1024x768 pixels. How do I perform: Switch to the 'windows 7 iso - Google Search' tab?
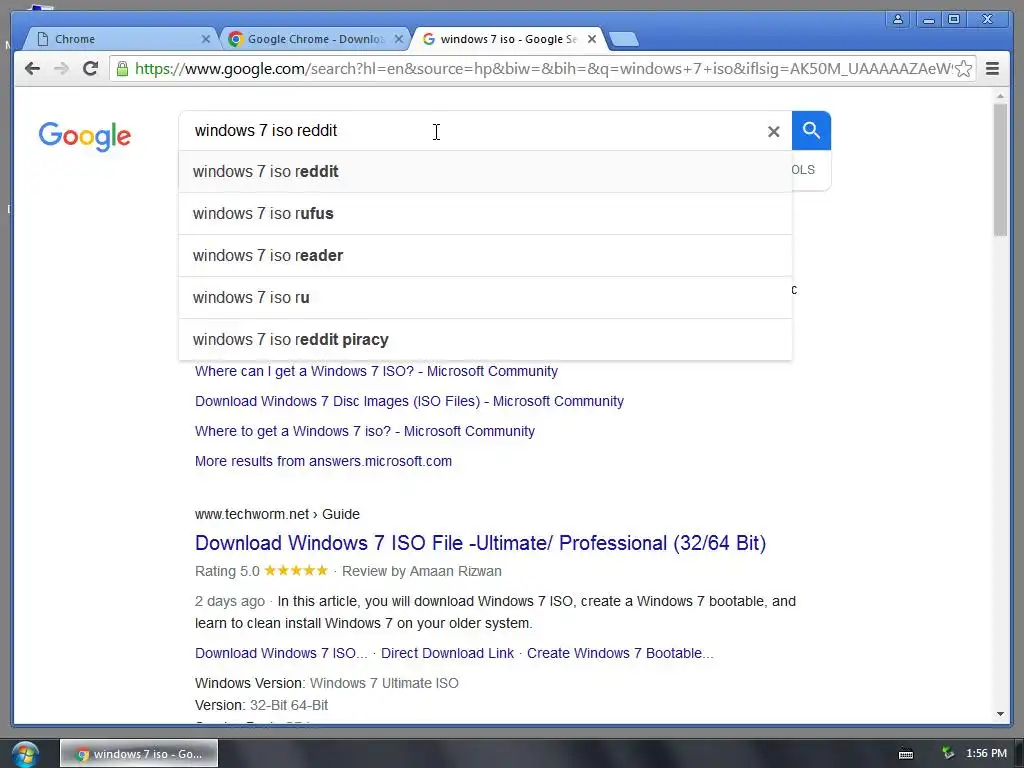click(508, 39)
